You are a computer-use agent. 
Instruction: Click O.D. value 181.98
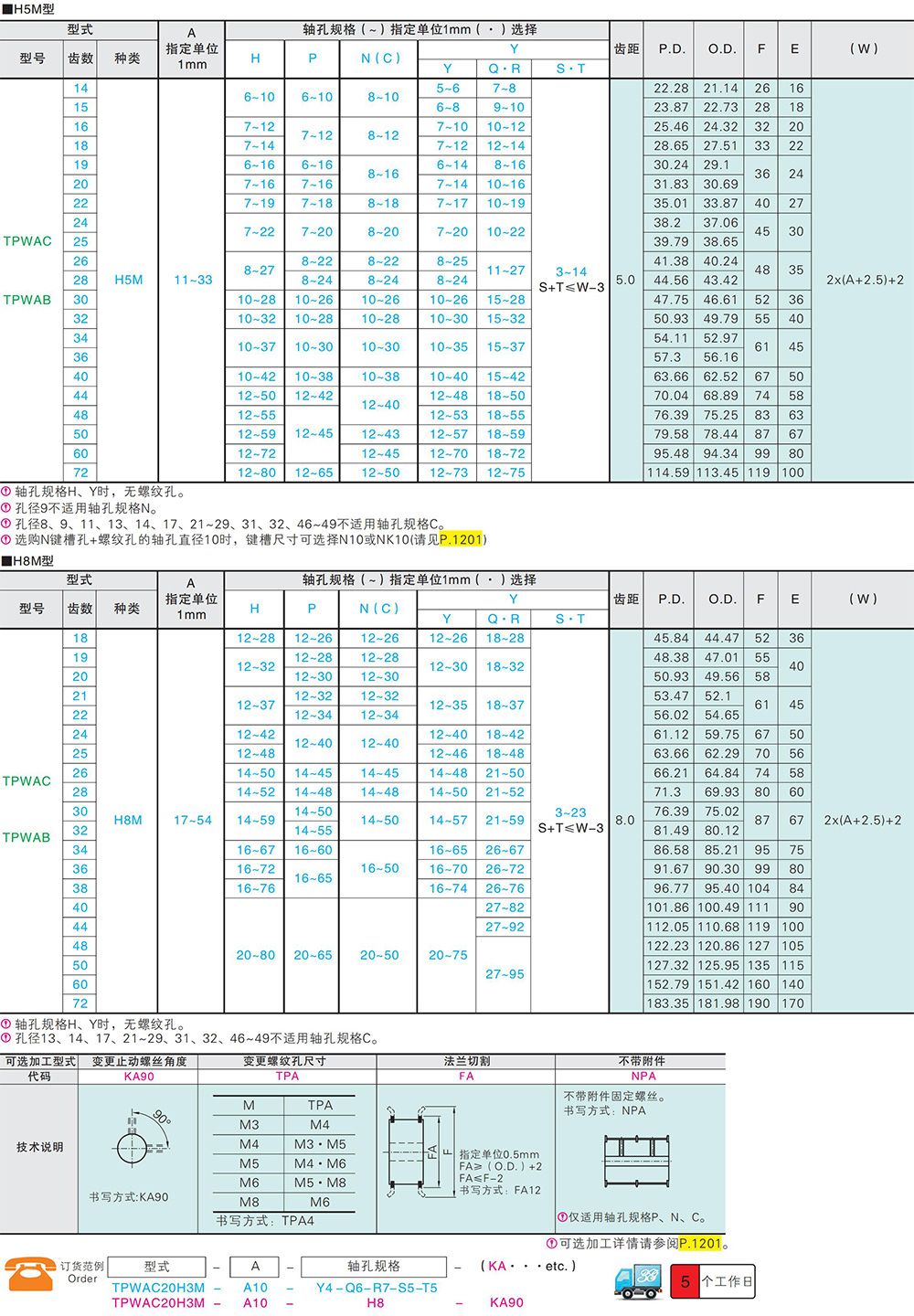pyautogui.click(x=718, y=1003)
